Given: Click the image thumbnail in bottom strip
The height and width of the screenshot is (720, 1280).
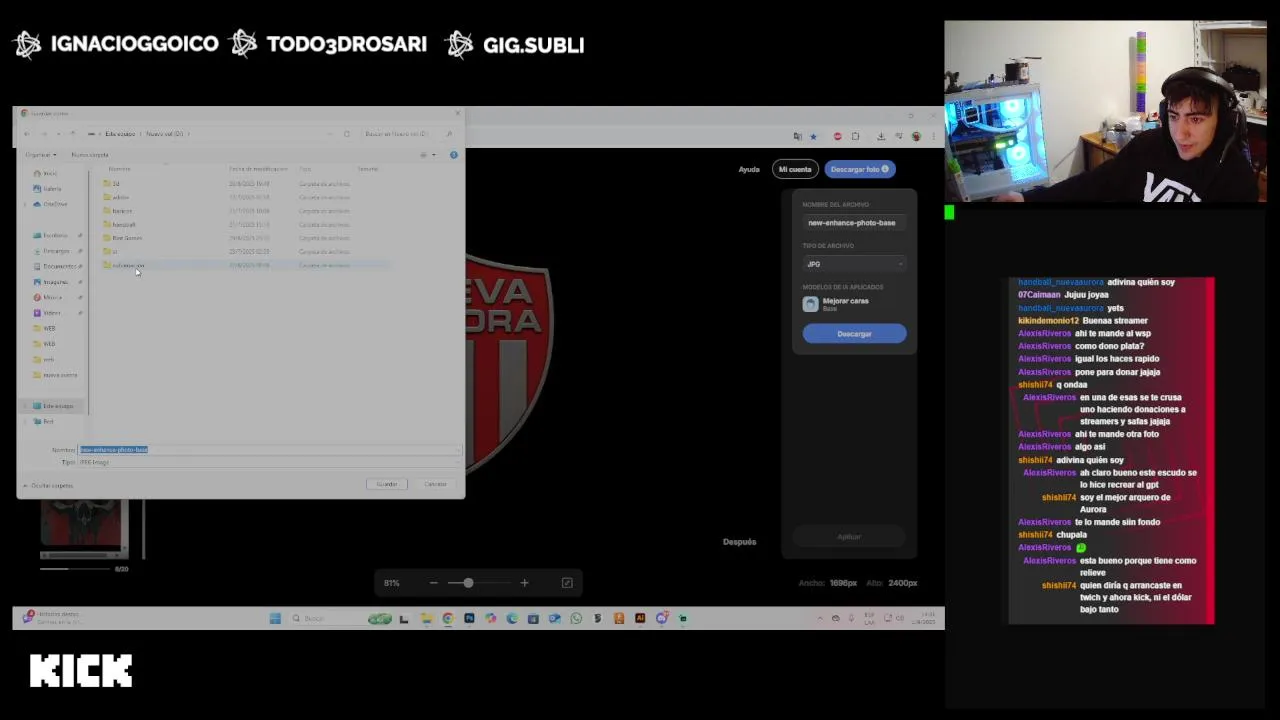Looking at the screenshot, I should pos(84,529).
